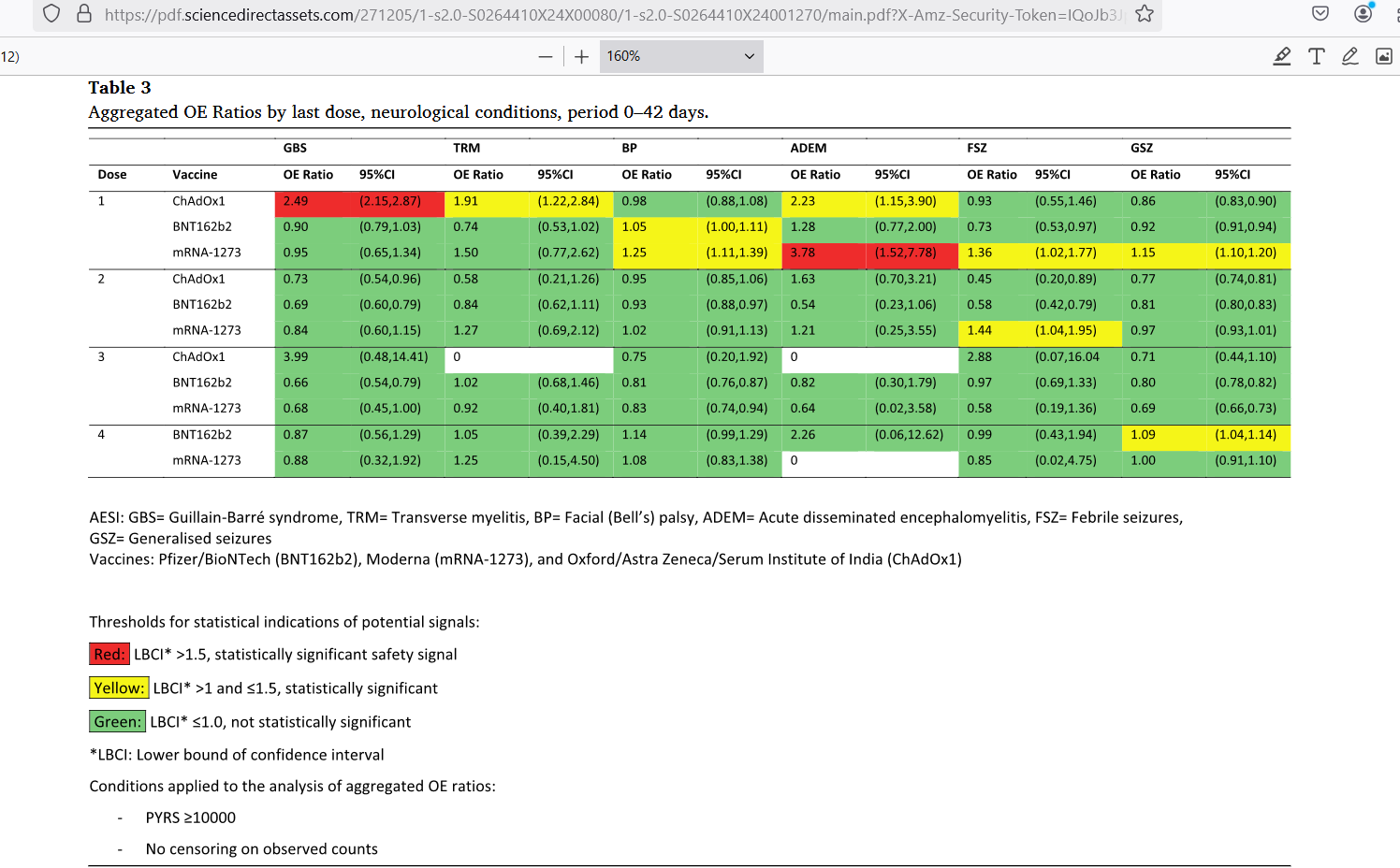Select the PDF highlight tool
The width and height of the screenshot is (1400, 868).
pos(1282,56)
